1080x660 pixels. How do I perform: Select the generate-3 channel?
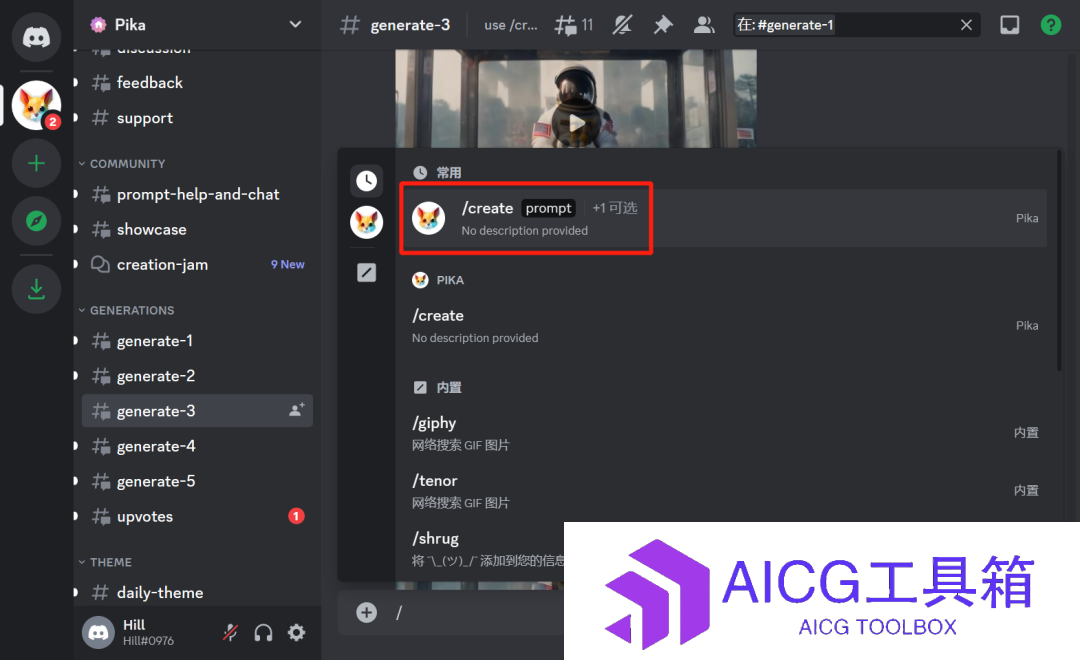click(x=197, y=411)
